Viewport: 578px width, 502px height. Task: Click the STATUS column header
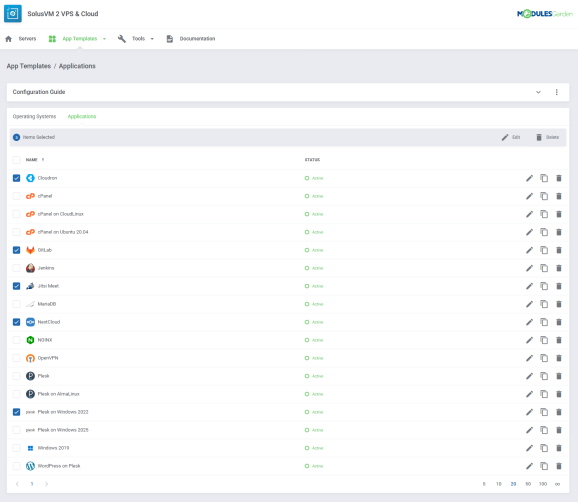(312, 160)
